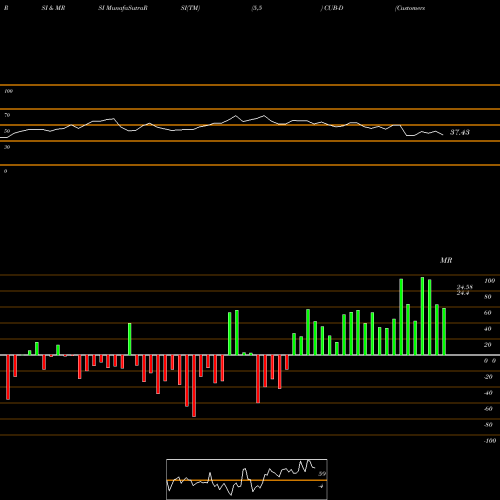Click the 24.58 value label
The height and width of the screenshot is (500, 500).
[x=464, y=287]
